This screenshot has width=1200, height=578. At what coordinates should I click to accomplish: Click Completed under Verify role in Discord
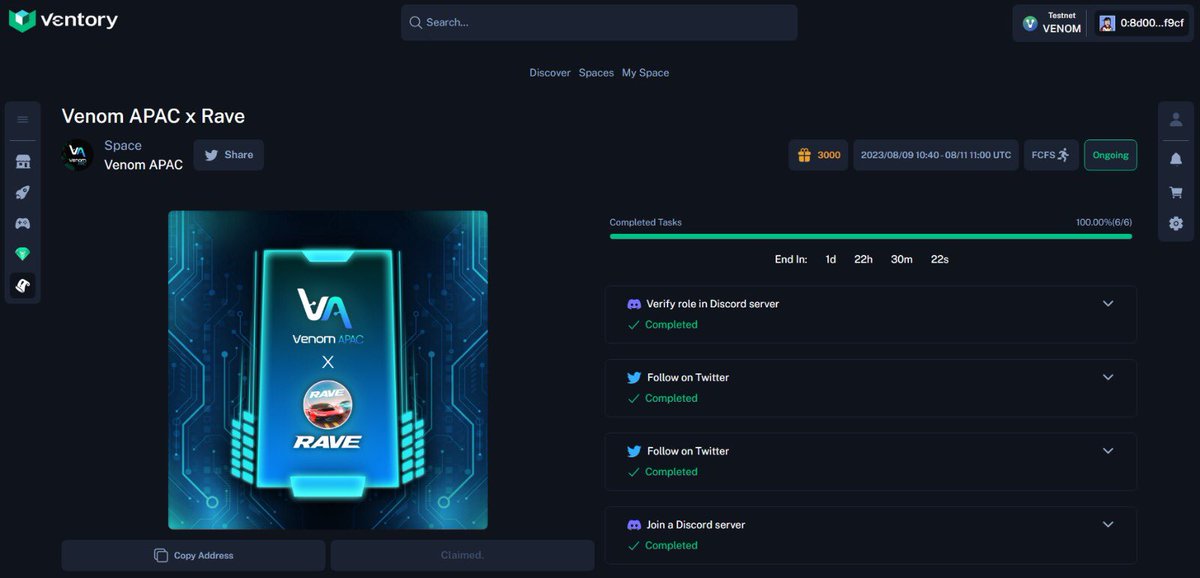[x=671, y=325]
